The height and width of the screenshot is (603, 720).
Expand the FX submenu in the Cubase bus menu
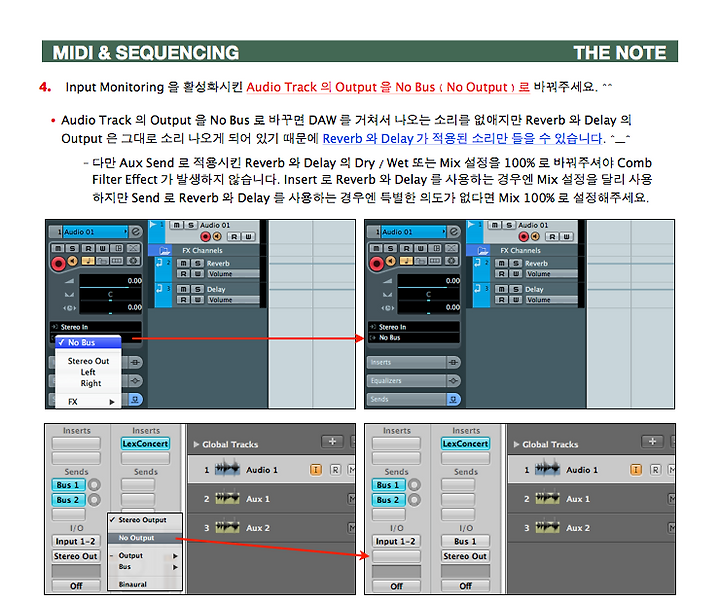[88, 401]
